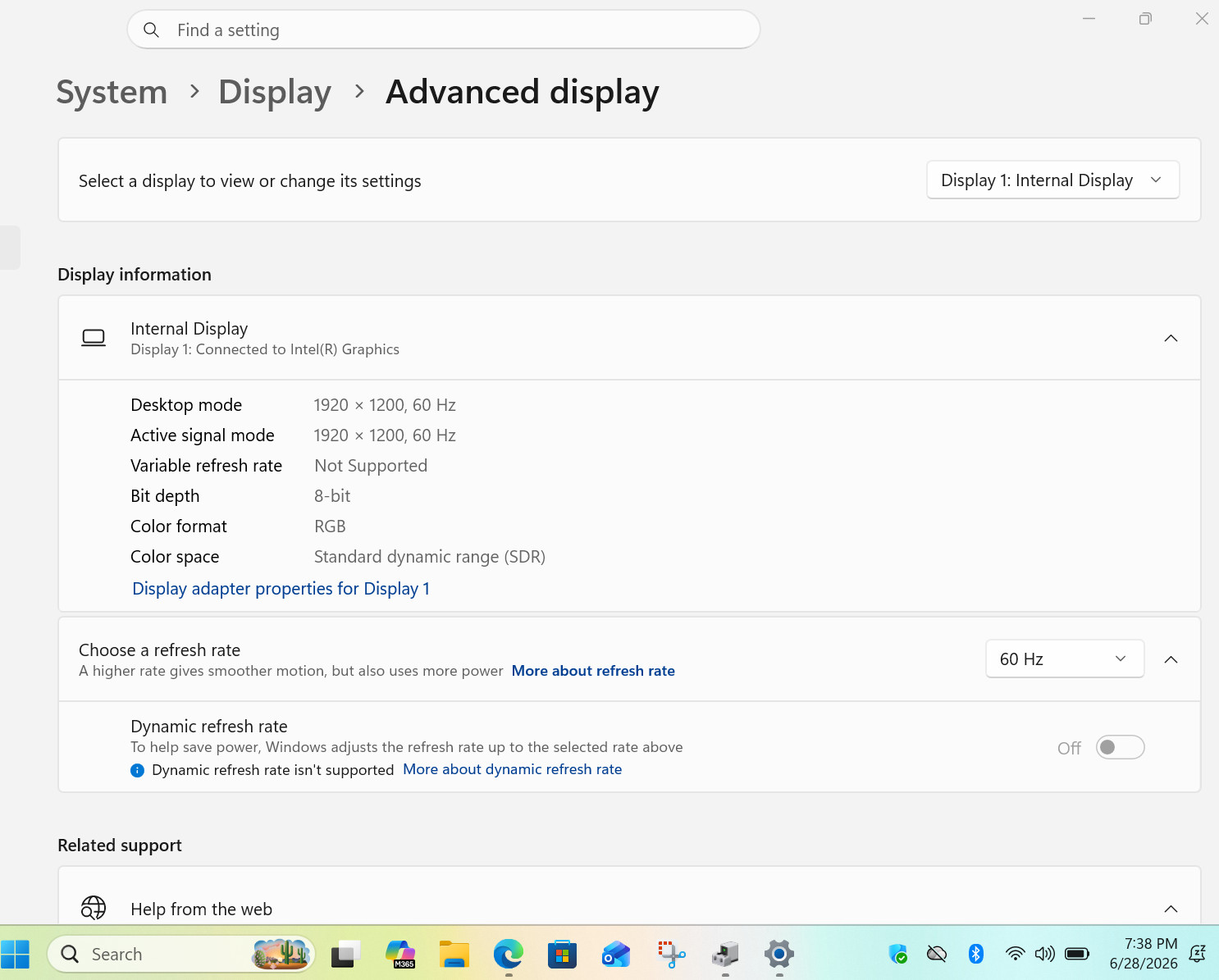The width and height of the screenshot is (1219, 980).
Task: Open the clock showing 7:38 PM 6/28/2026
Action: point(1144,954)
